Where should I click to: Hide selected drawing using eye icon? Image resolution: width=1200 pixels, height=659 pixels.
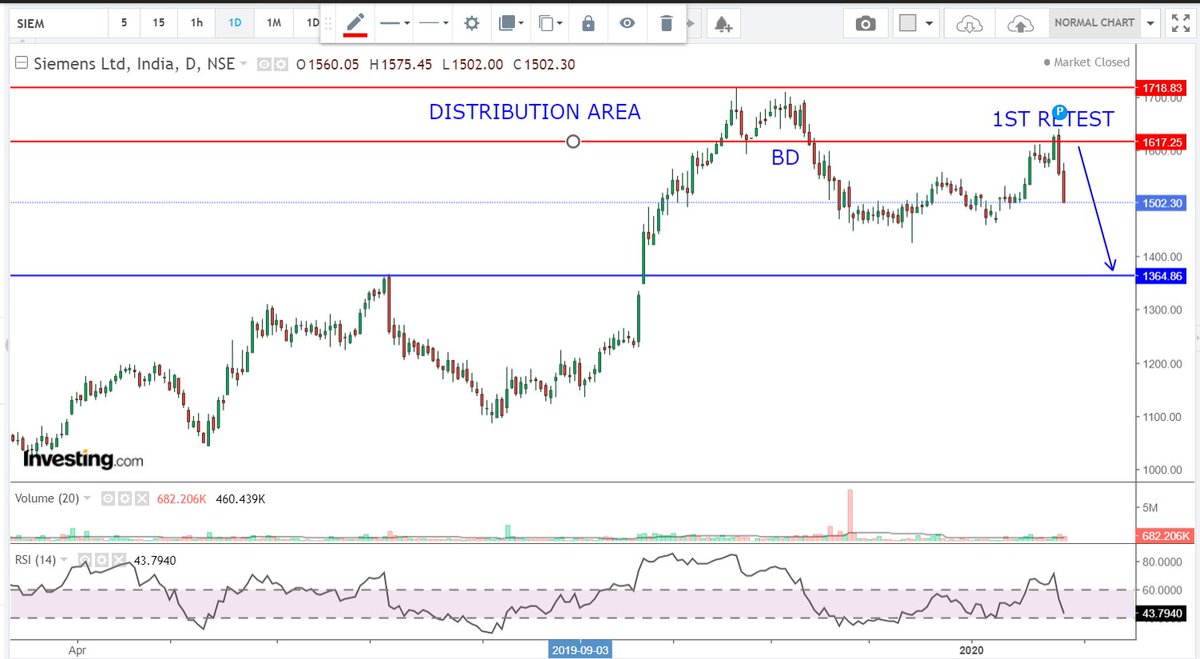coord(627,23)
